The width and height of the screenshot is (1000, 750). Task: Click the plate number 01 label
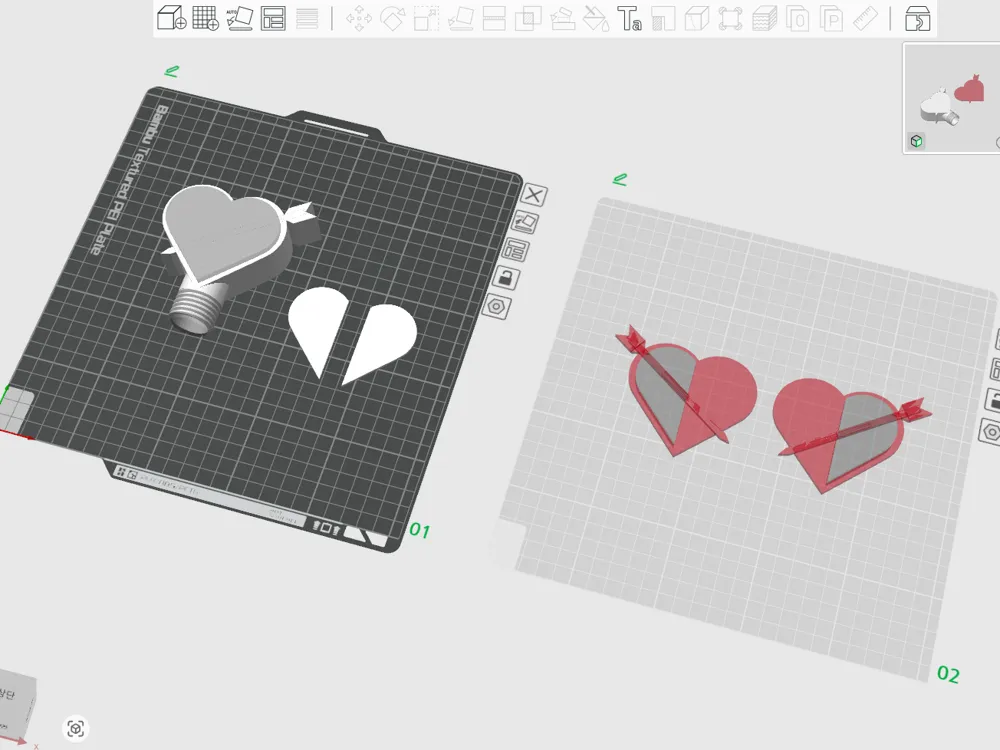click(419, 530)
